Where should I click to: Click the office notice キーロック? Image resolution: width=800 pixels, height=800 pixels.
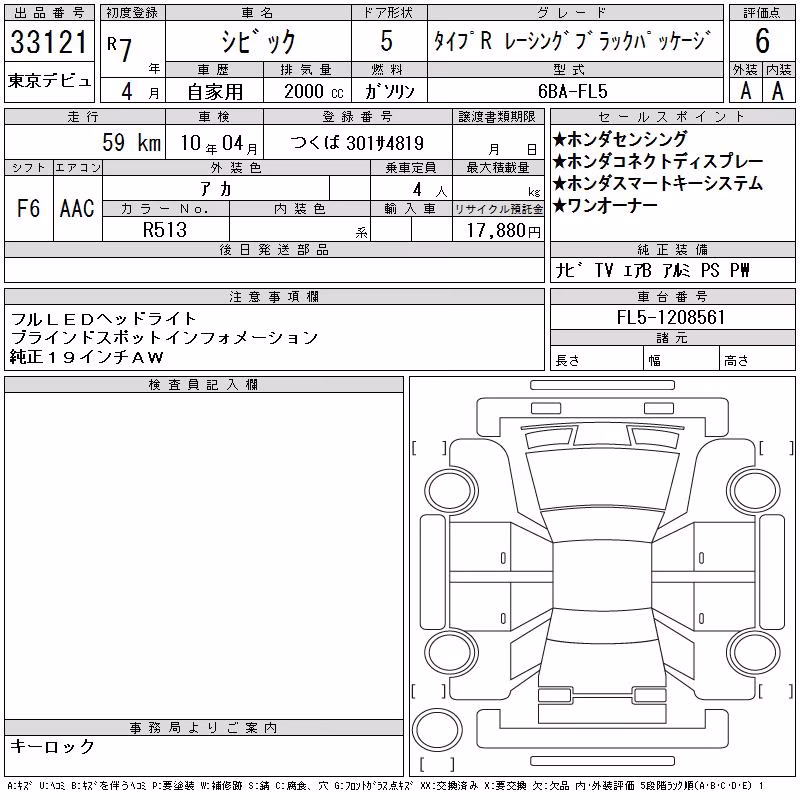pos(53,746)
